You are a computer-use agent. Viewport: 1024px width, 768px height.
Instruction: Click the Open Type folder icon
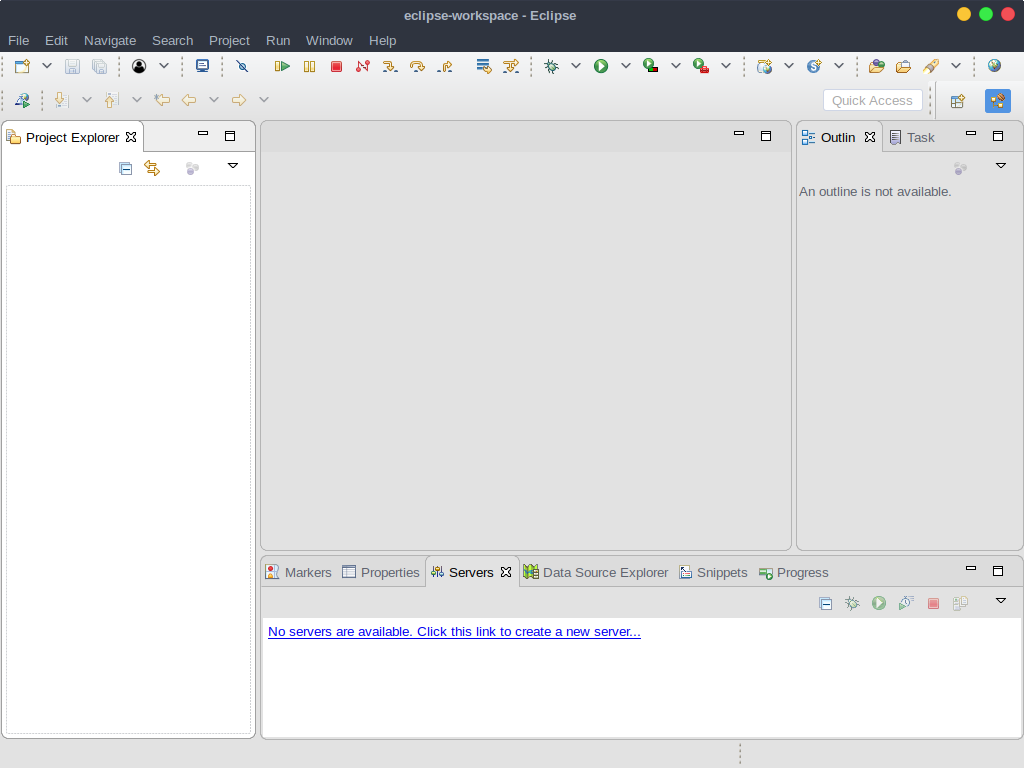[x=876, y=66]
